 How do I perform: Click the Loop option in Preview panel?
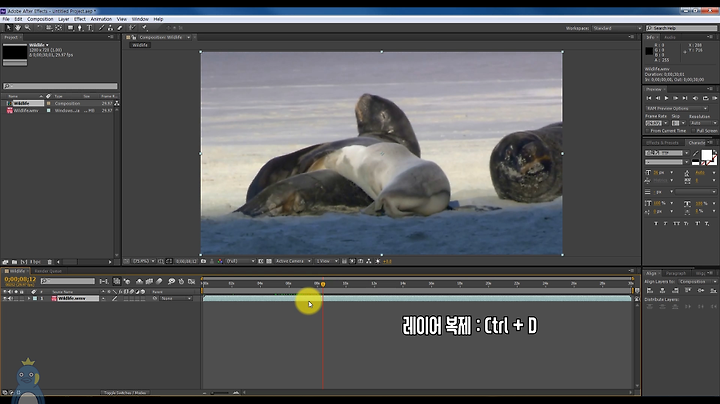click(x=706, y=98)
